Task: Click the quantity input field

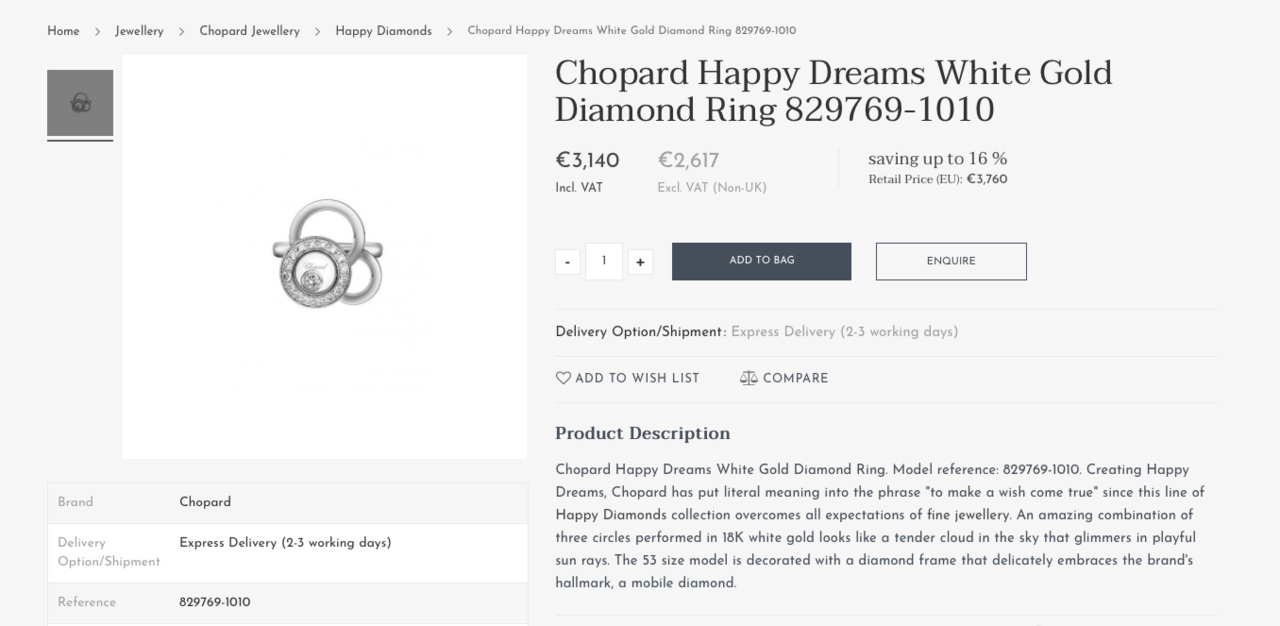Action: pyautogui.click(x=604, y=261)
